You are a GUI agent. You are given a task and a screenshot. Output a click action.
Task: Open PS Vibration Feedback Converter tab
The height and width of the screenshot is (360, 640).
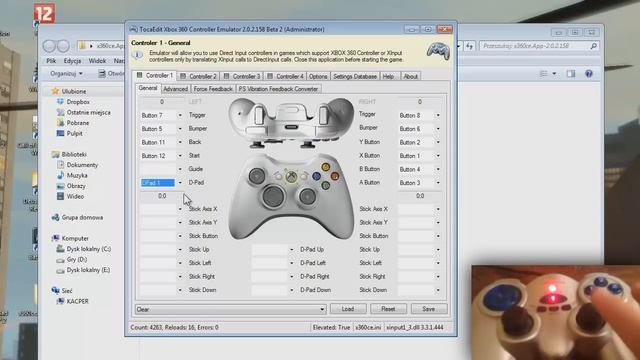(278, 89)
